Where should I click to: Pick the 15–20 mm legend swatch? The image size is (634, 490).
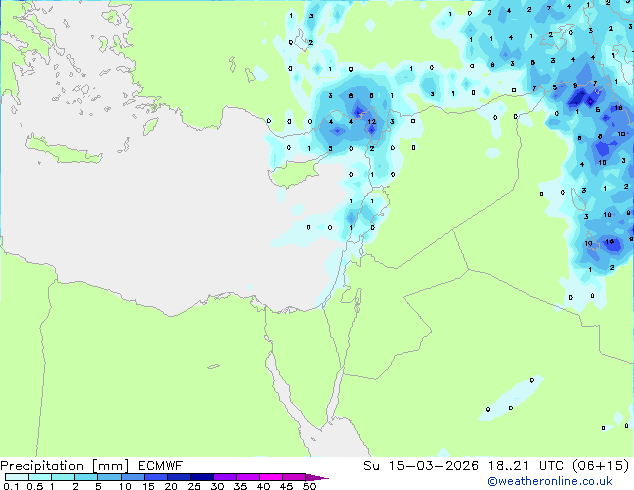(x=155, y=477)
